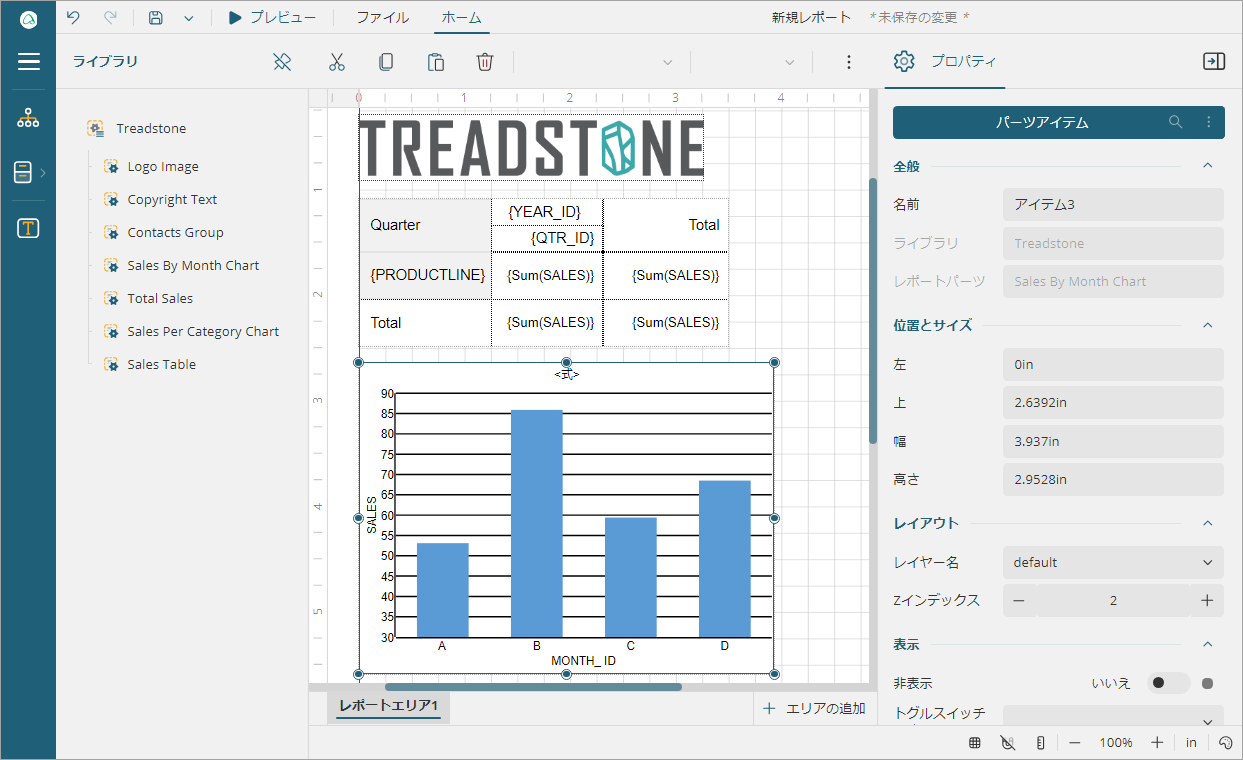Unpin the ライブラリ panel

(x=282, y=62)
